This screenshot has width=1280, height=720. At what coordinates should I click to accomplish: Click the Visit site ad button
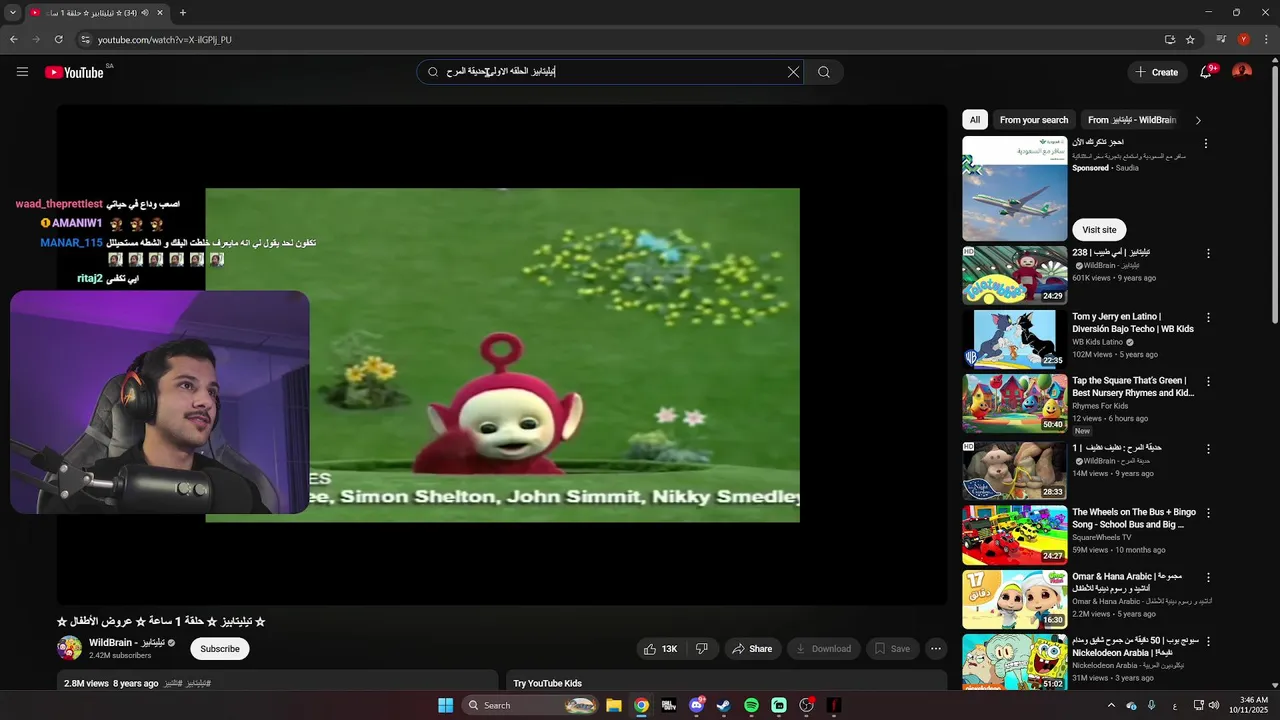(x=1099, y=230)
